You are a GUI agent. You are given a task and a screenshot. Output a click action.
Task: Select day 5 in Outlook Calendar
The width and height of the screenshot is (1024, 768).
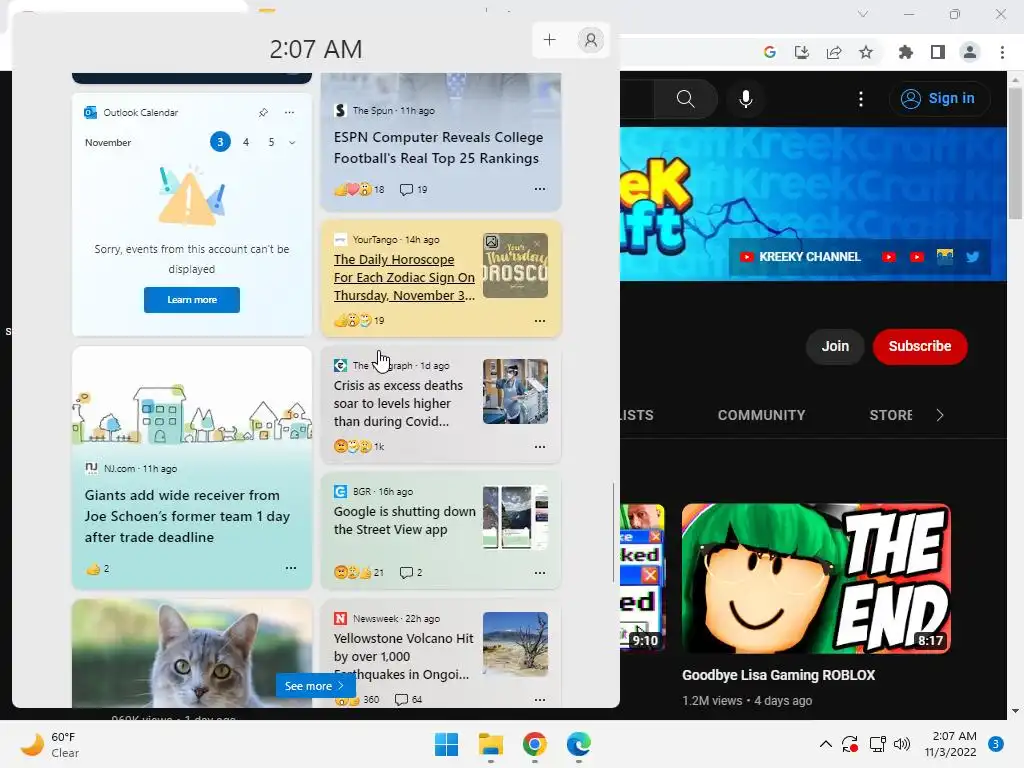coord(271,142)
